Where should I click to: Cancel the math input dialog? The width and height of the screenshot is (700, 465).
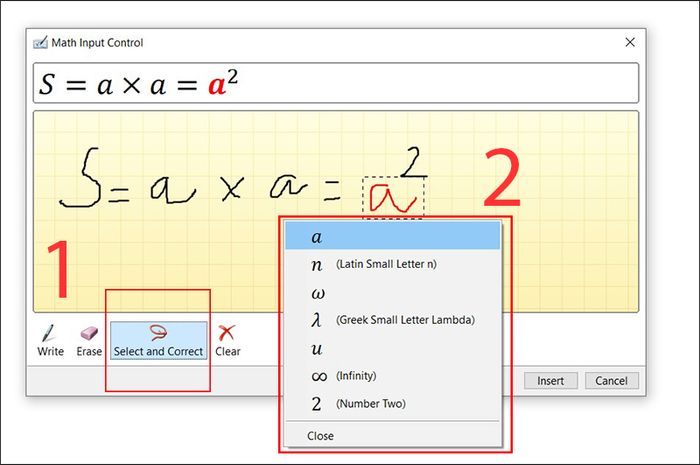point(612,381)
